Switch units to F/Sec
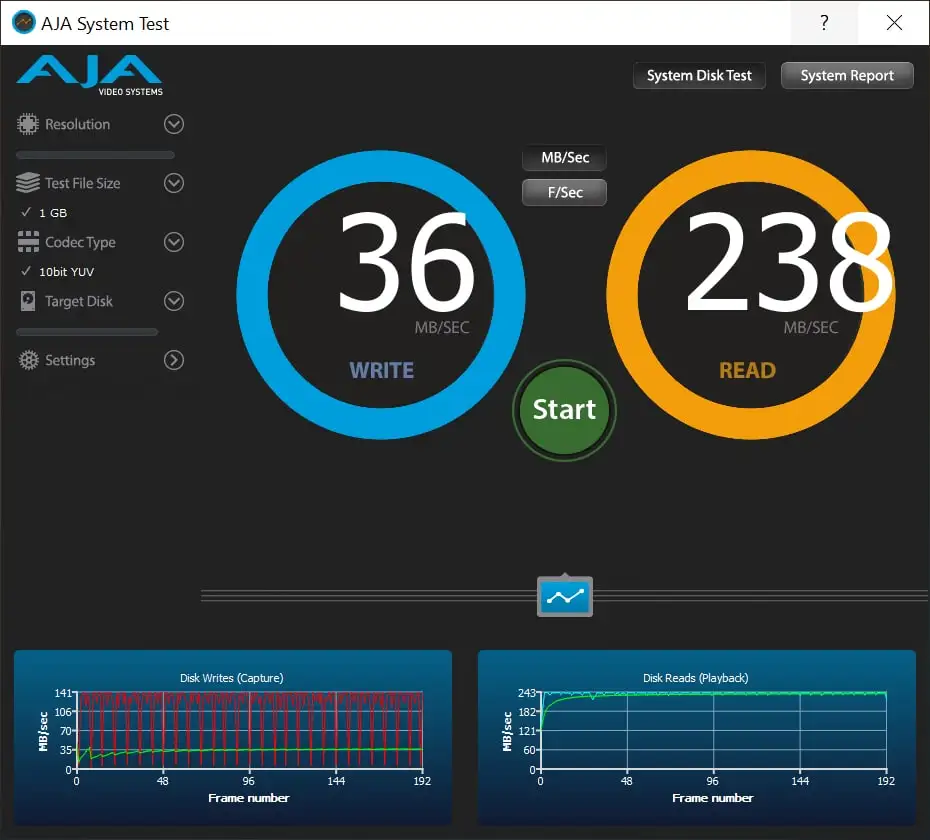This screenshot has height=840, width=930. tap(565, 192)
